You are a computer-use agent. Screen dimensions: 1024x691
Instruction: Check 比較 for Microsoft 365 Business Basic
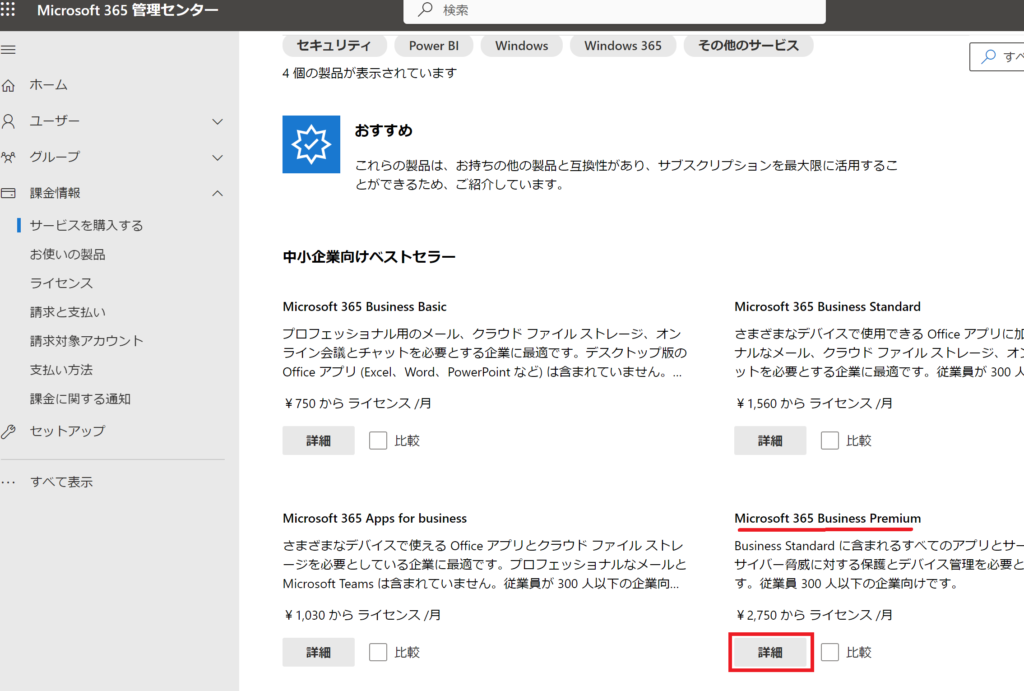coord(378,440)
